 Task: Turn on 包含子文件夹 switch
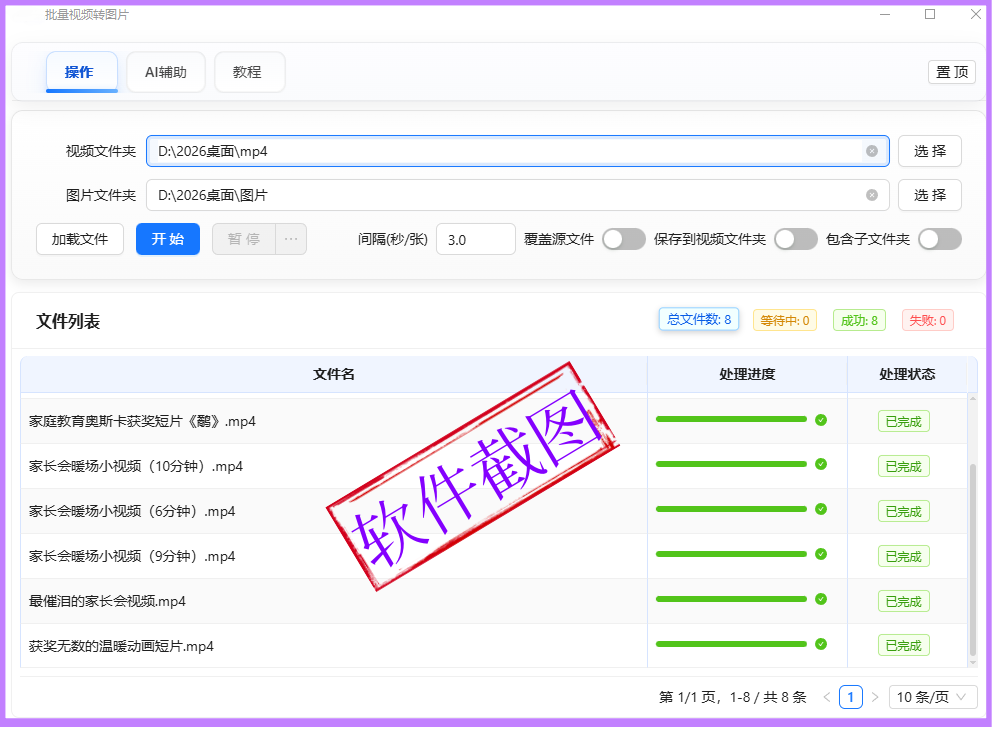click(x=940, y=239)
